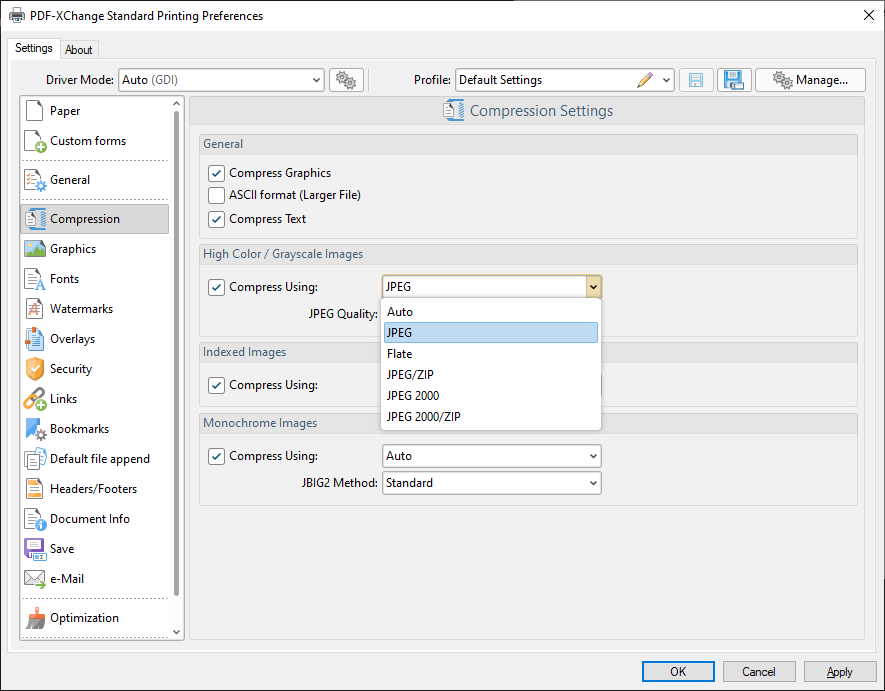Toggle the Compress Text checkbox
The height and width of the screenshot is (691, 885).
216,219
